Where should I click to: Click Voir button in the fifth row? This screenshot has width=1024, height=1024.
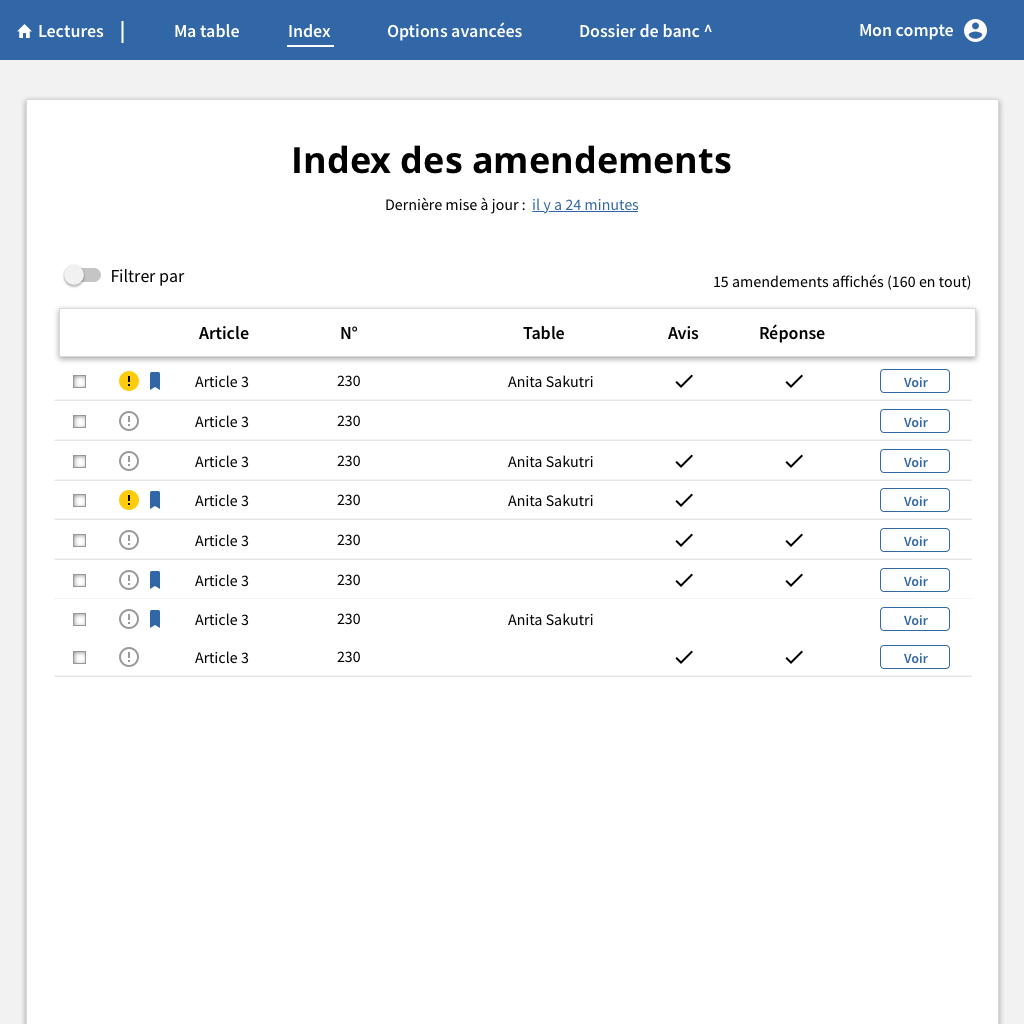[x=915, y=541]
